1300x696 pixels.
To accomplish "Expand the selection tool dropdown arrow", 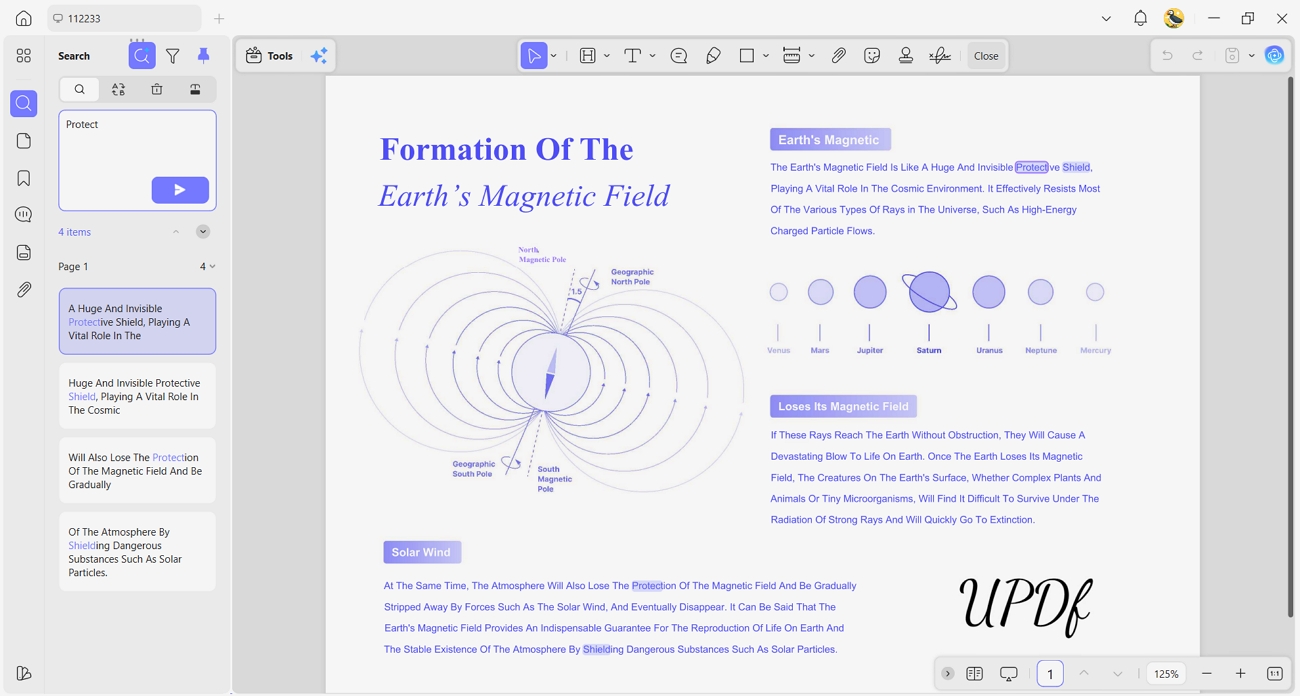I will point(554,56).
